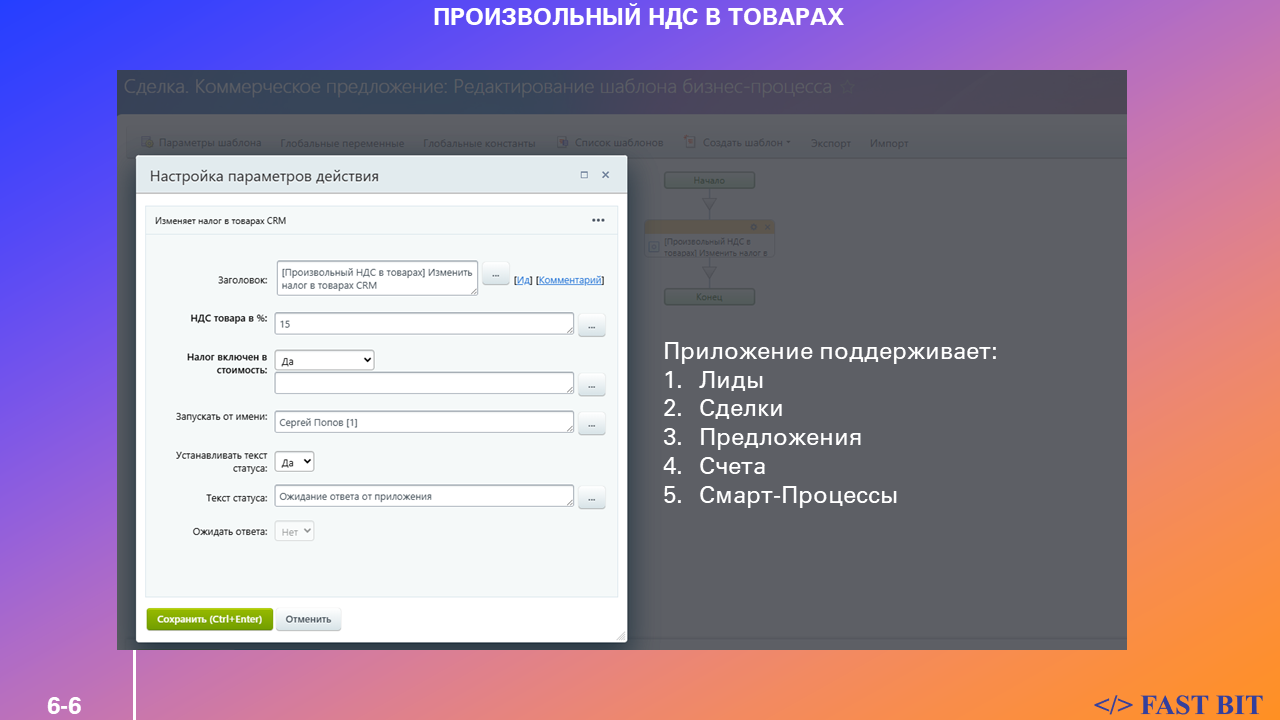Click the Ожидать ответа label
Screen dimensions: 1280x720
230,532
